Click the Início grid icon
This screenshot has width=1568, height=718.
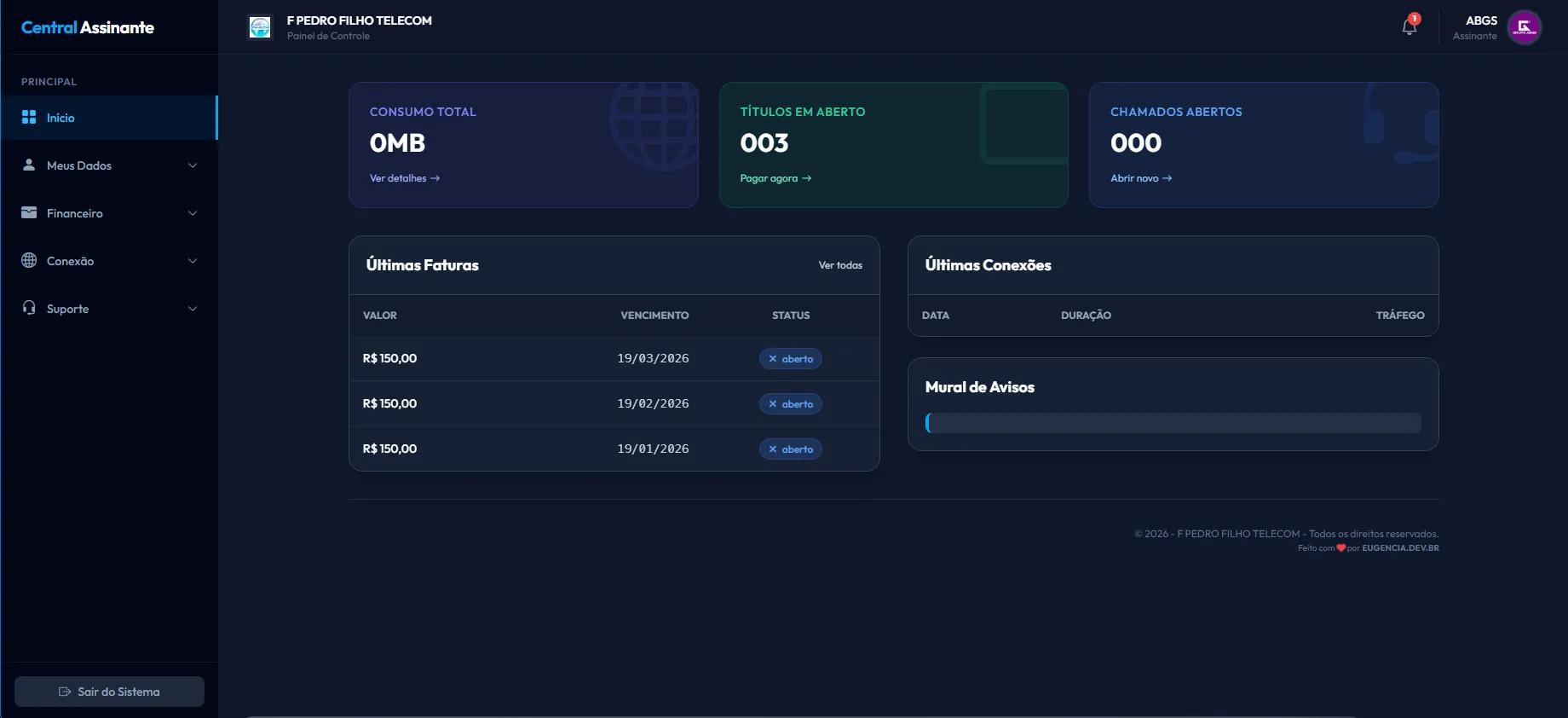click(x=29, y=118)
